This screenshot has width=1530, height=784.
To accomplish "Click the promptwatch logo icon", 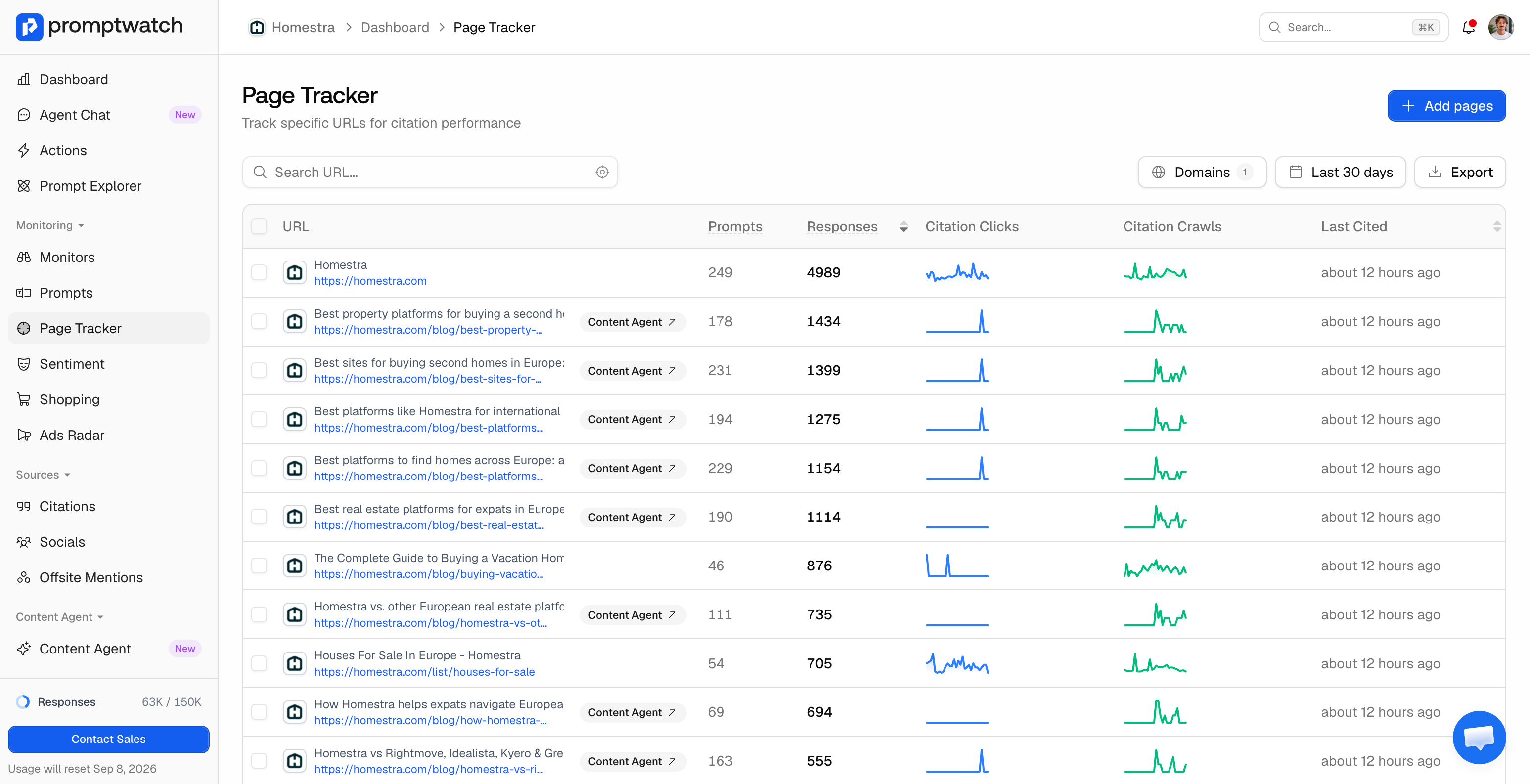I will [x=29, y=26].
